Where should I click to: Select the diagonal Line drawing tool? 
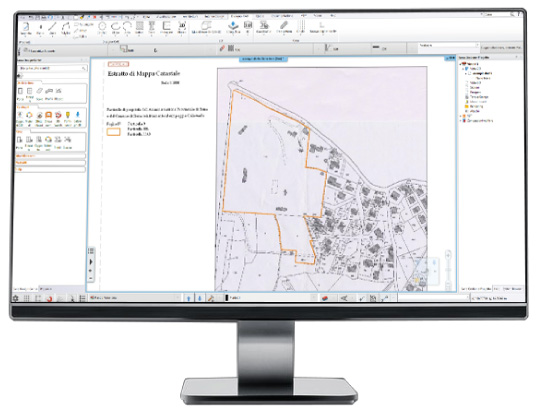pyautogui.click(x=52, y=27)
